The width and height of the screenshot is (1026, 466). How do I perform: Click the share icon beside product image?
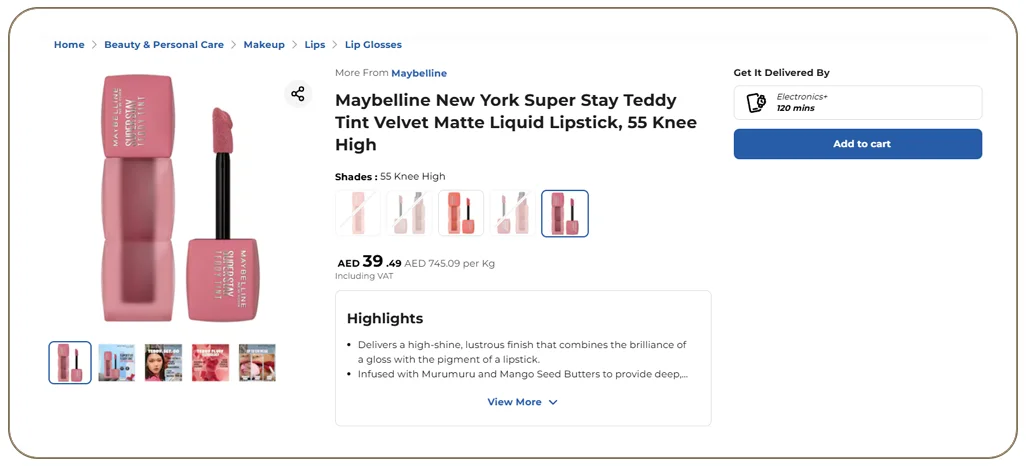(x=298, y=94)
